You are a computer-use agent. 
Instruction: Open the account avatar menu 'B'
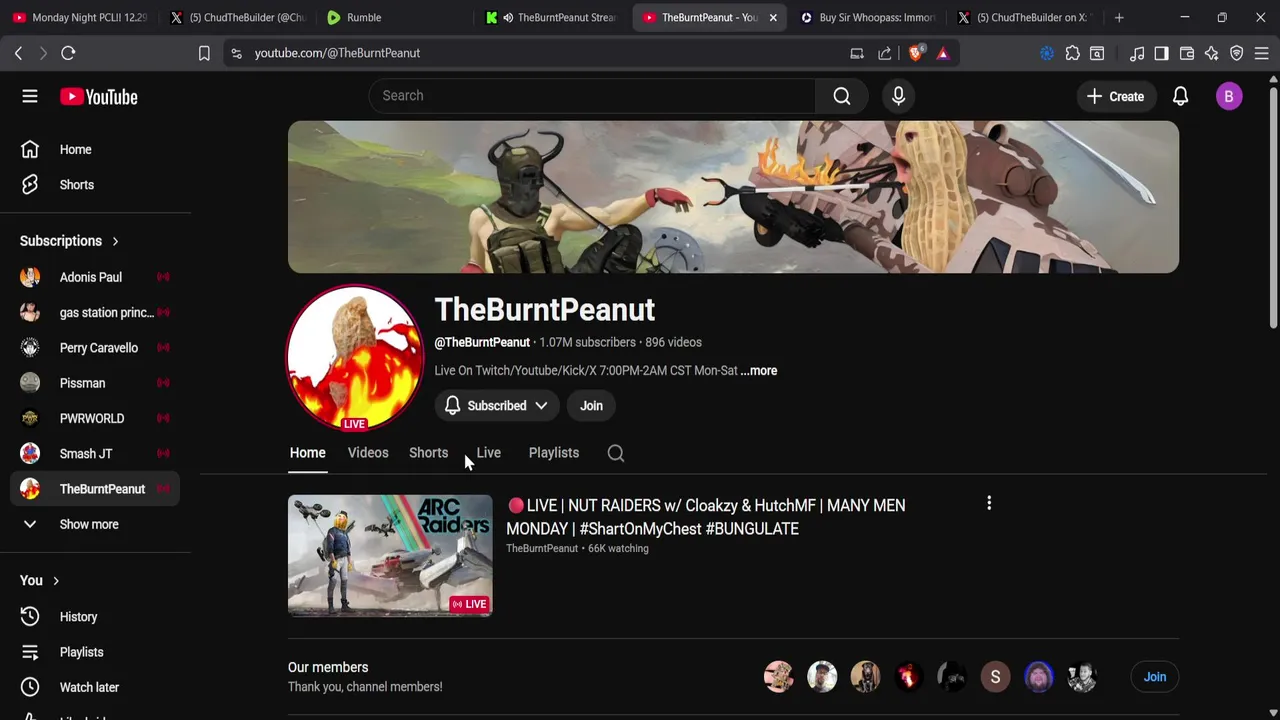[1229, 96]
